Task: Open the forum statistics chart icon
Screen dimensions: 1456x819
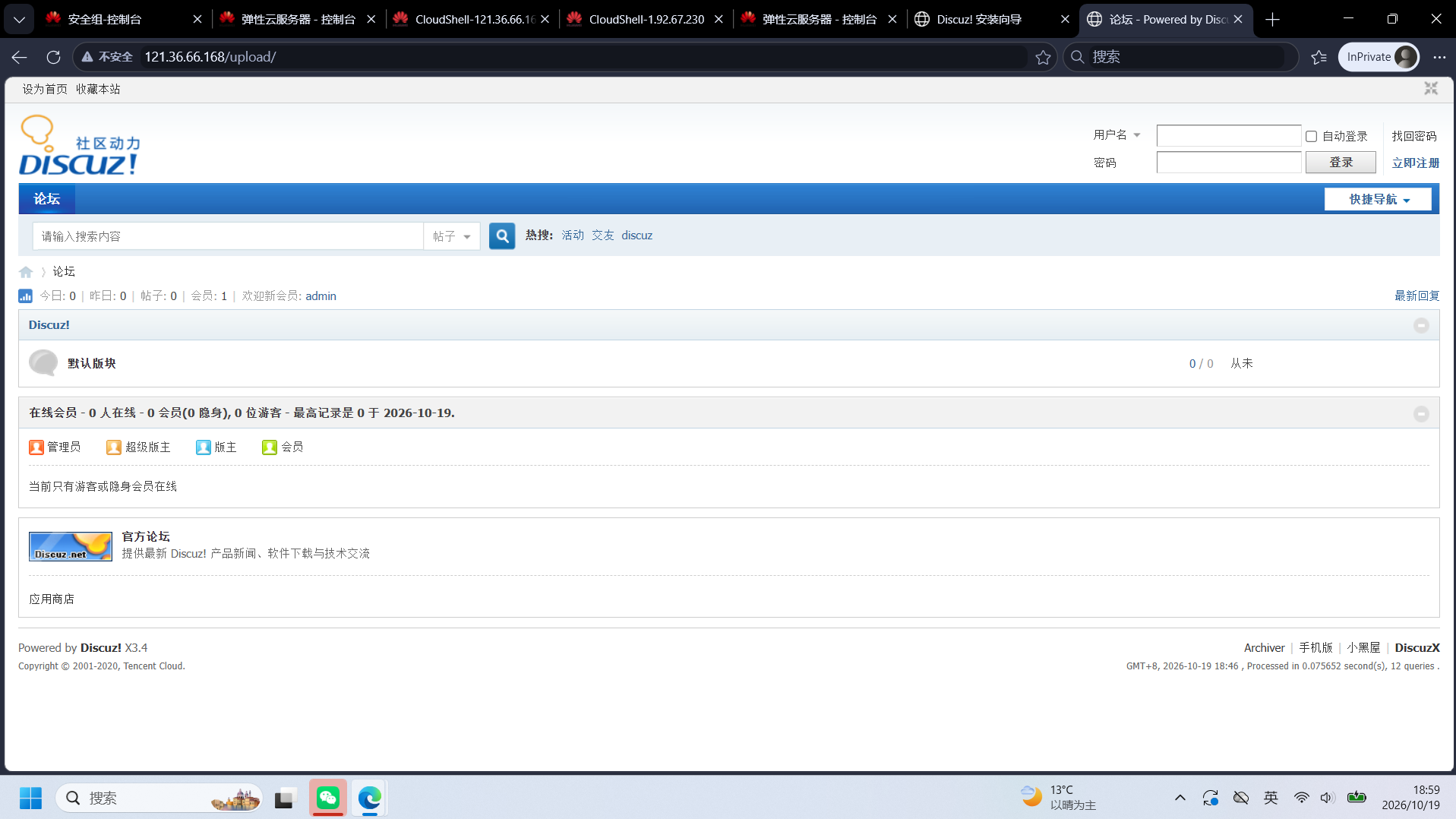Action: [x=25, y=296]
